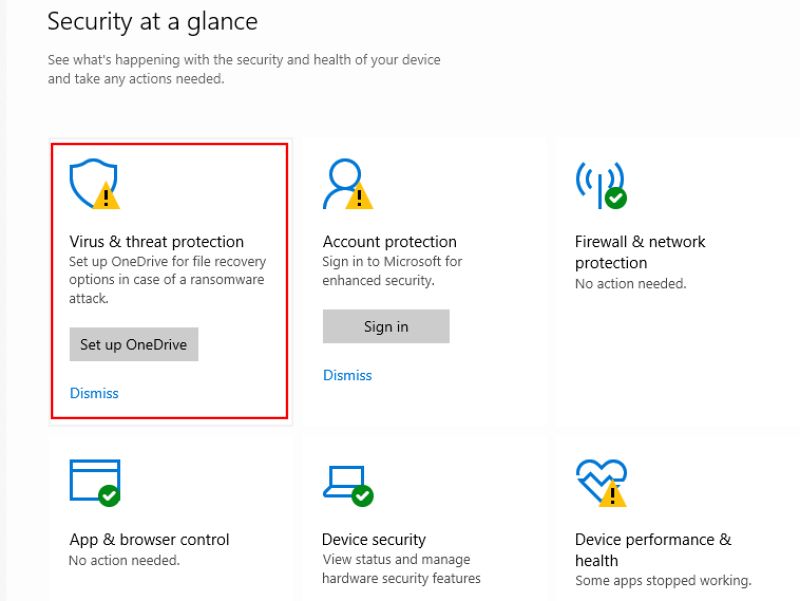Click the Account protection person icon

coord(347,184)
